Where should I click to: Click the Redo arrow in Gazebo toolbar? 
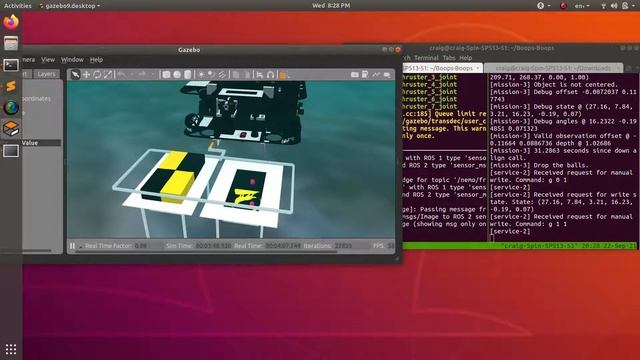pos(142,75)
